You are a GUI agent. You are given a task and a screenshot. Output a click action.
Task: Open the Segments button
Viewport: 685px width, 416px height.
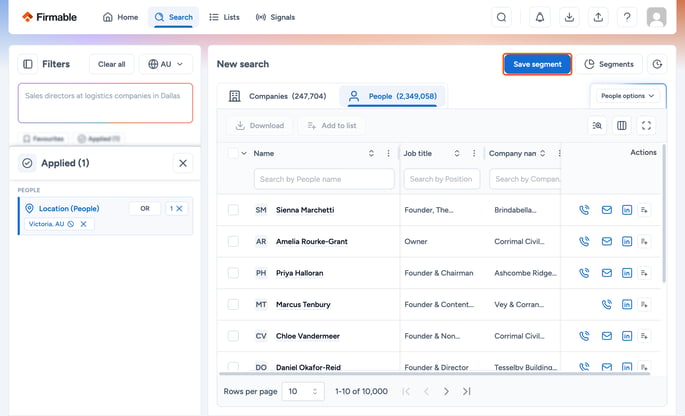(x=609, y=64)
